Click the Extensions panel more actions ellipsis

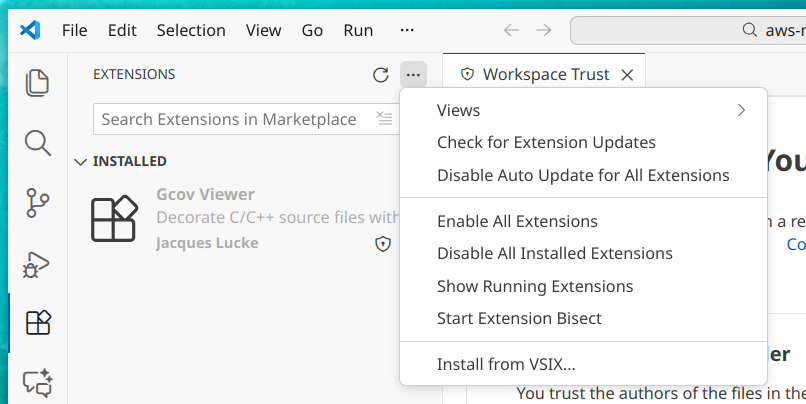pos(412,75)
